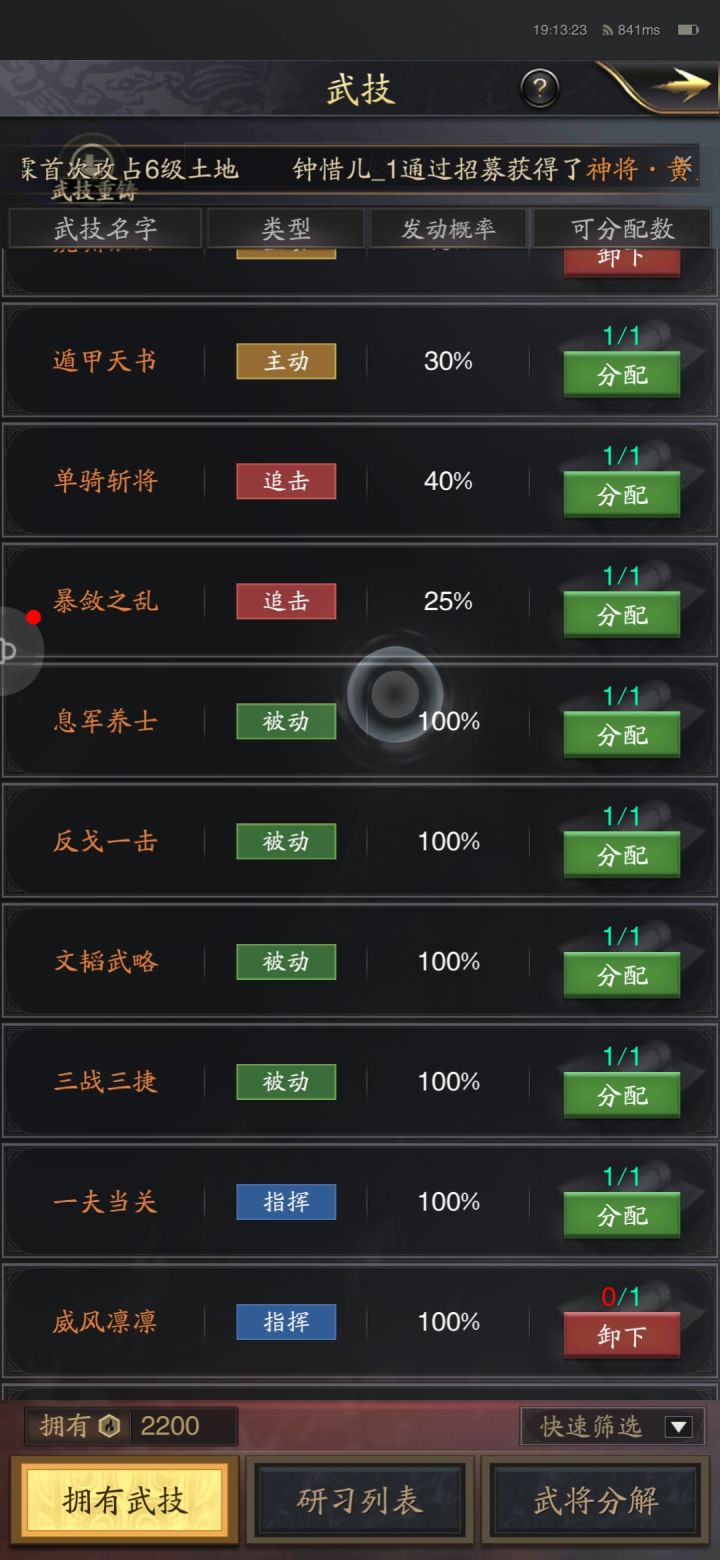Viewport: 720px width, 1560px height.
Task: Switch to the 研习列表 tab
Action: pyautogui.click(x=360, y=1499)
